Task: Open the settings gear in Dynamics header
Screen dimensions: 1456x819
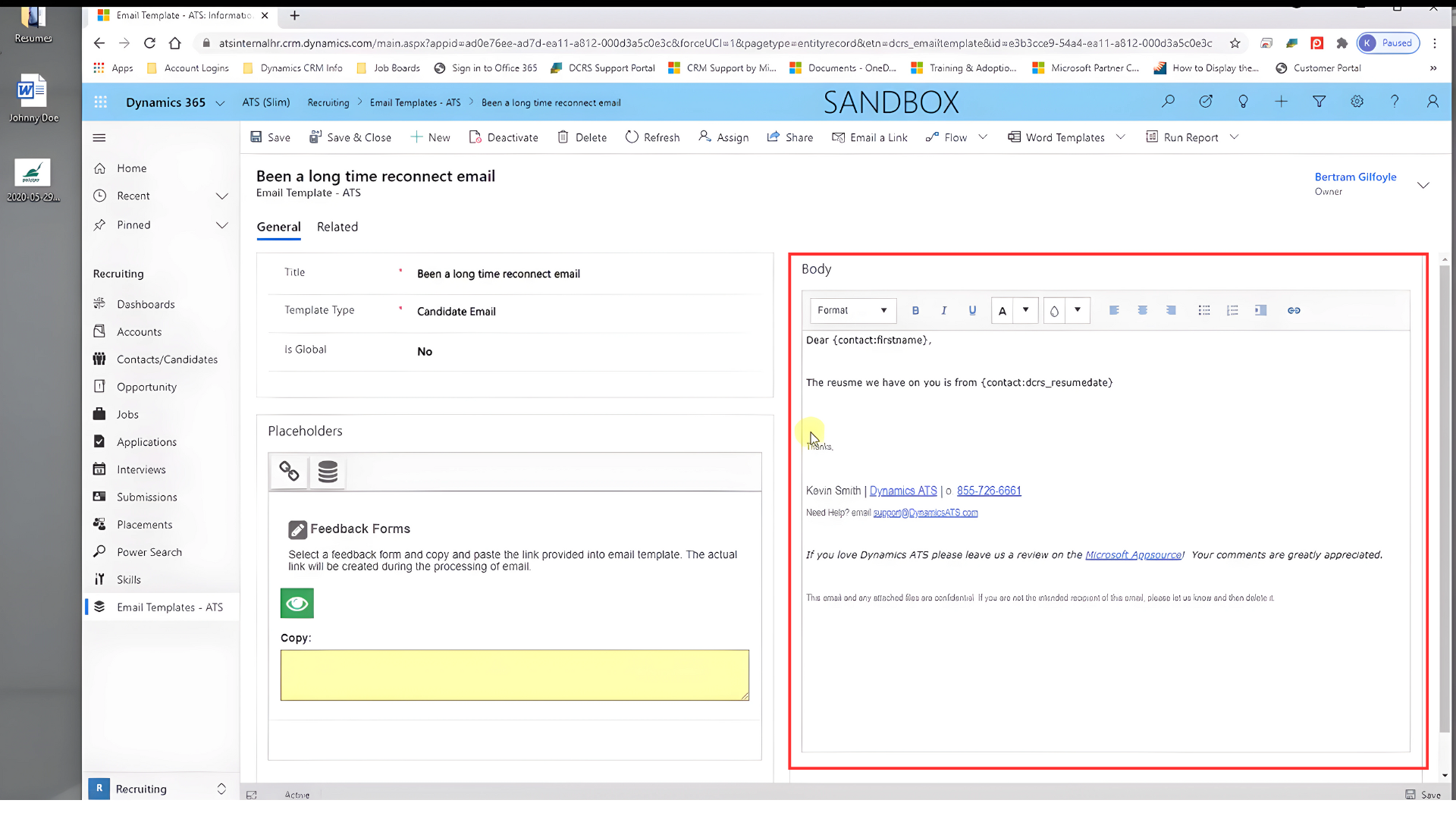Action: 1357,102
